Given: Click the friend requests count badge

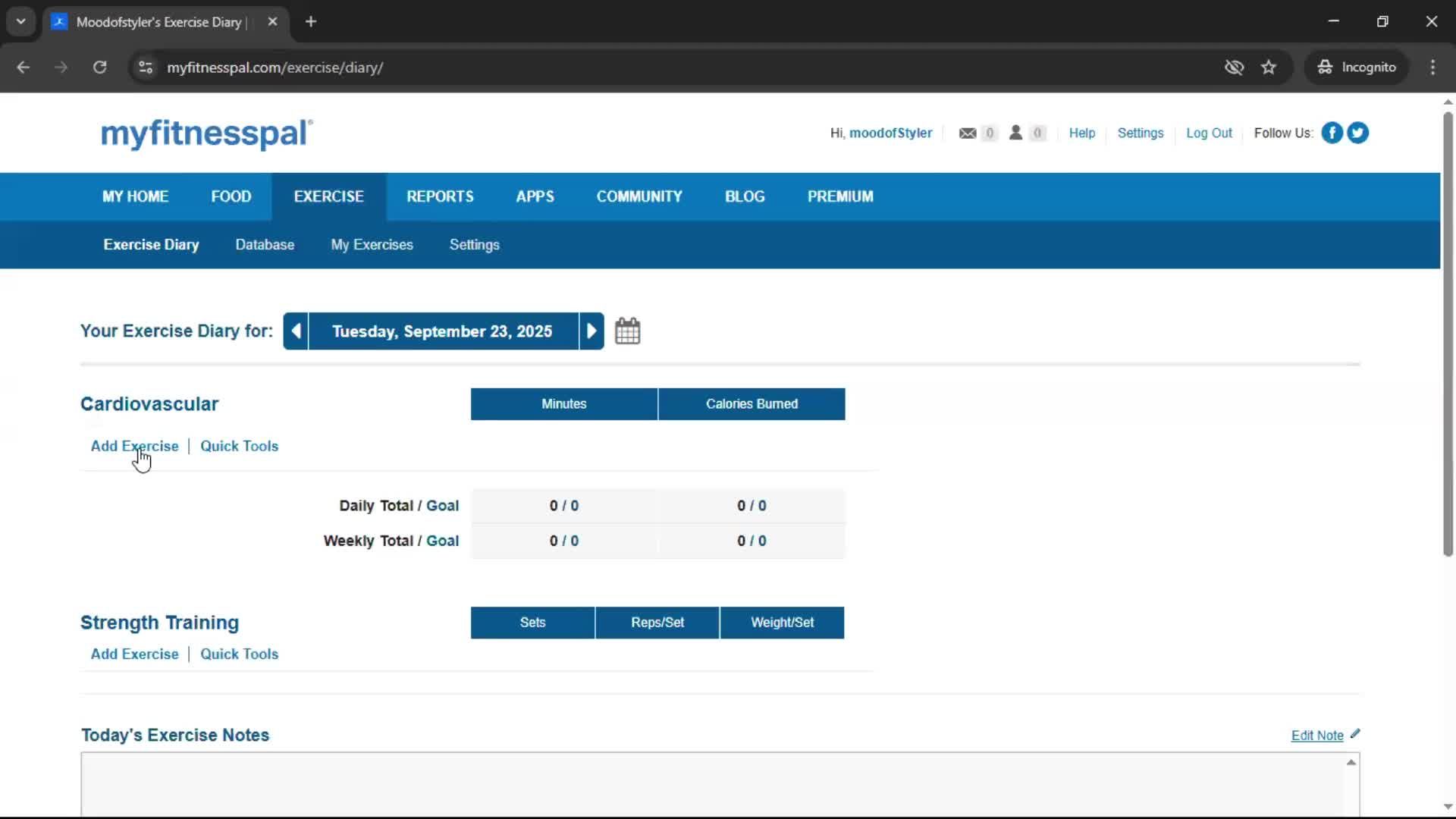Looking at the screenshot, I should [x=1037, y=133].
